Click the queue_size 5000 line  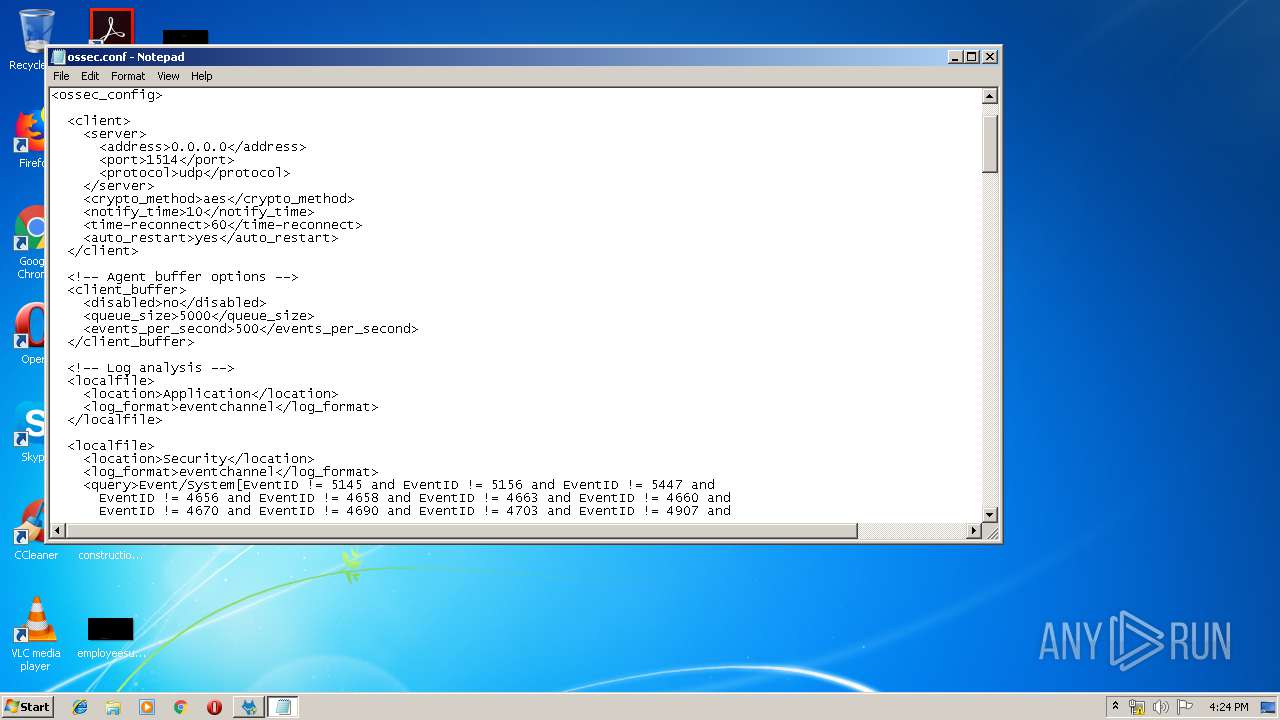point(199,316)
